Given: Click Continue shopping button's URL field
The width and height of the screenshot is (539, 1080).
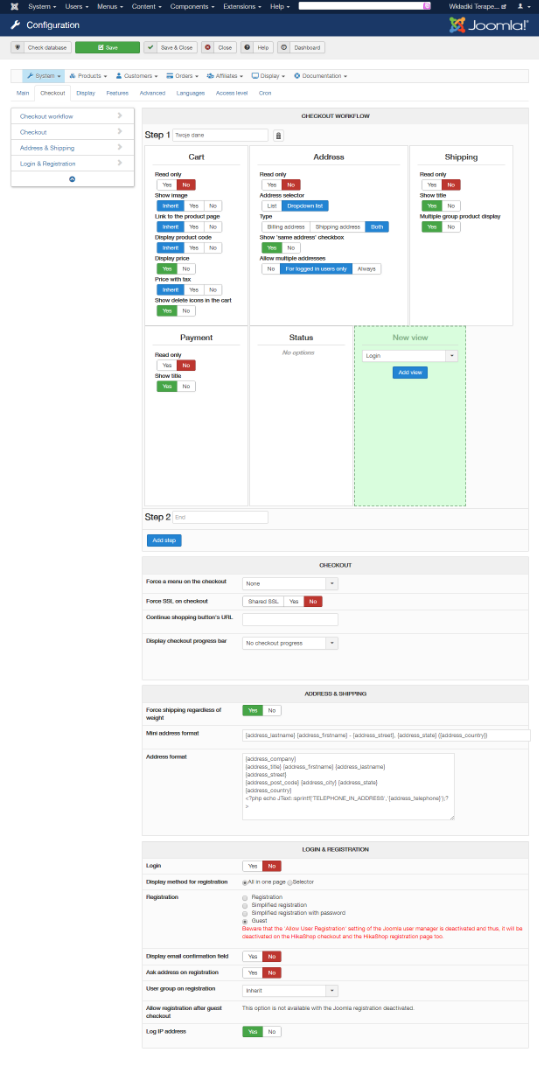Looking at the screenshot, I should coord(290,619).
